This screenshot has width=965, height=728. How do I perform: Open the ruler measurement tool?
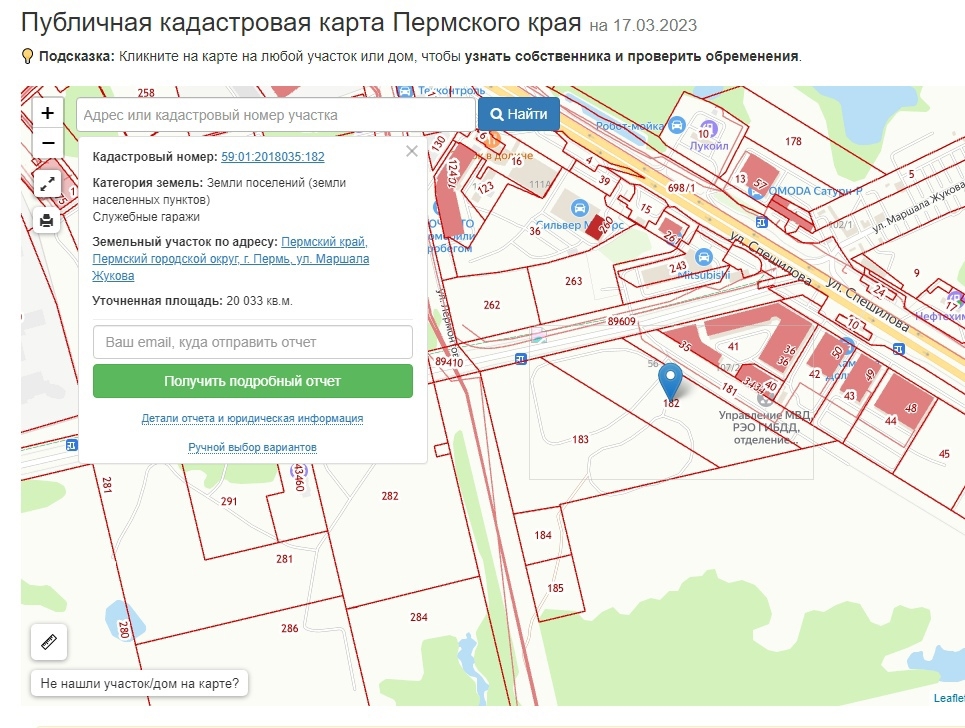[x=49, y=642]
